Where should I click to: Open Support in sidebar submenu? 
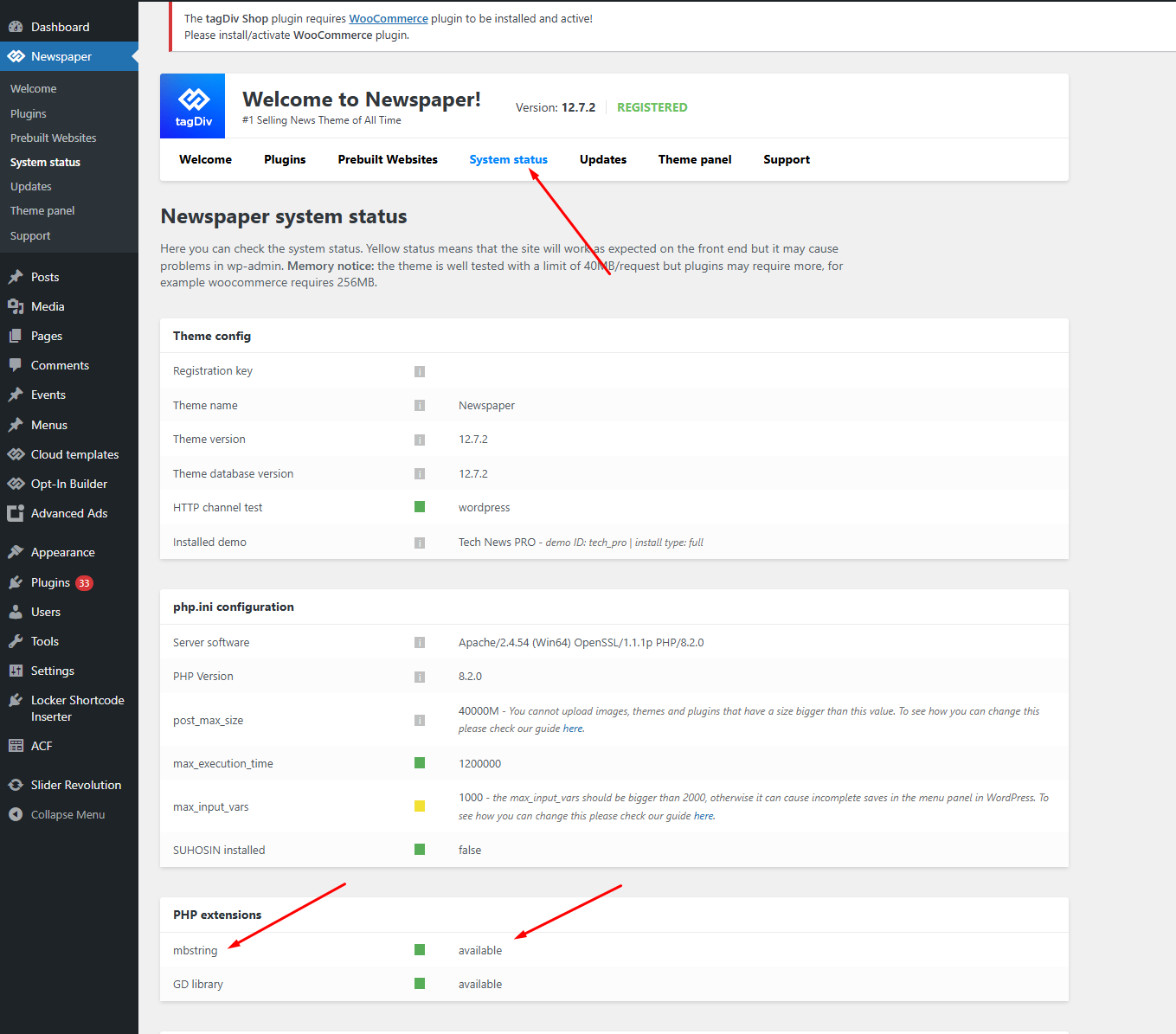30,235
